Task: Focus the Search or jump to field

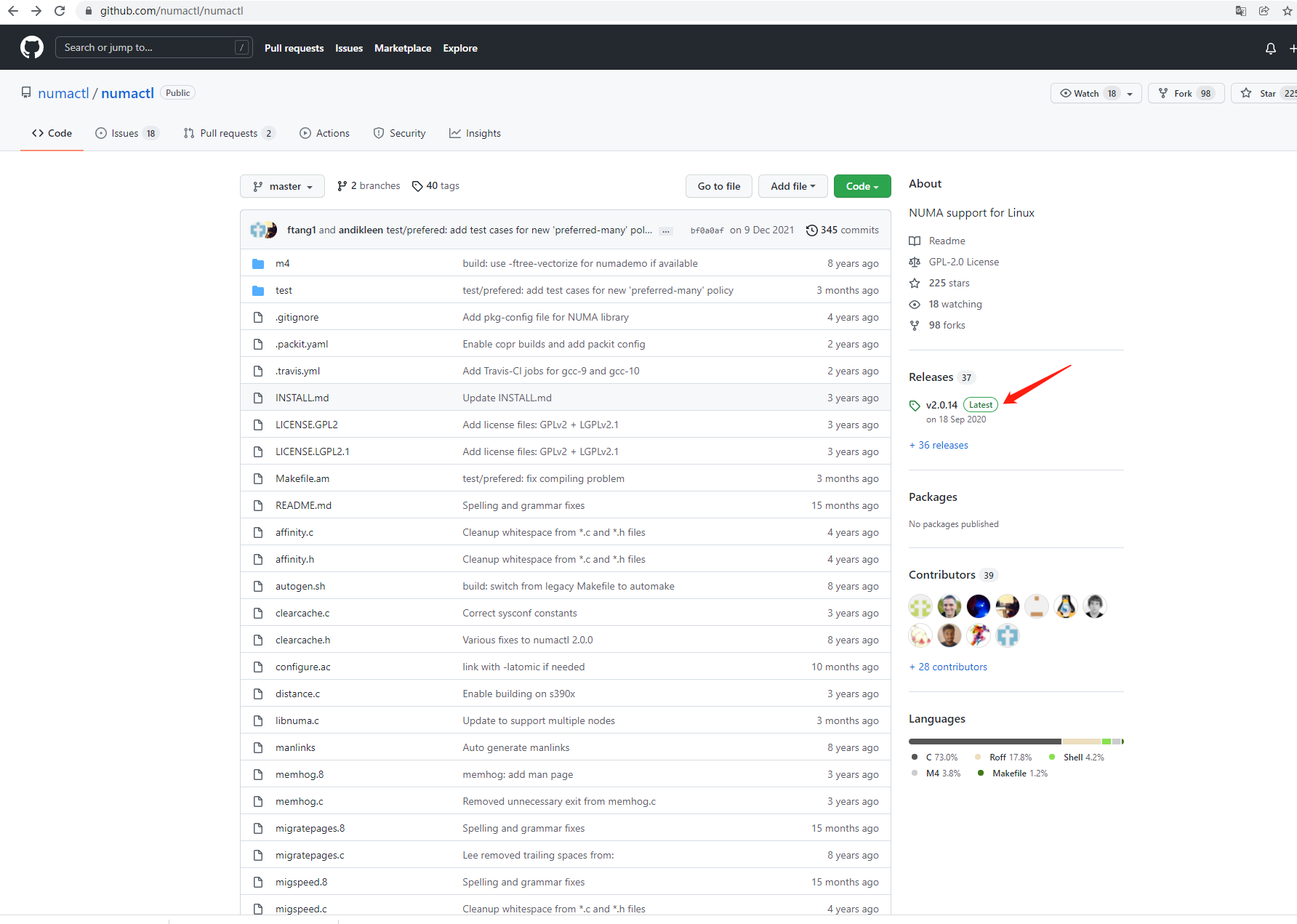Action: [154, 48]
